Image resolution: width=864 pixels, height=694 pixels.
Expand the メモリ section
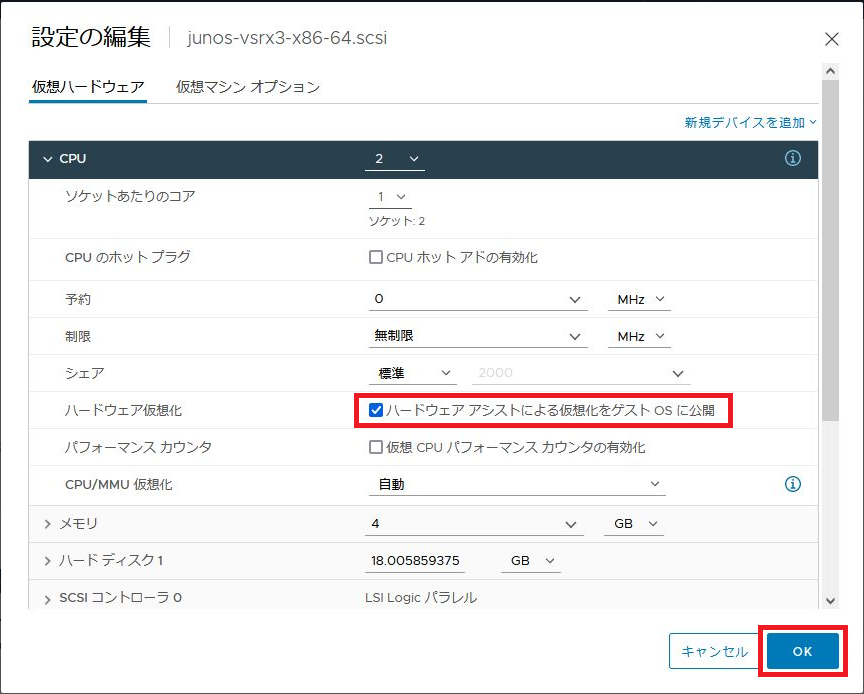pos(47,524)
